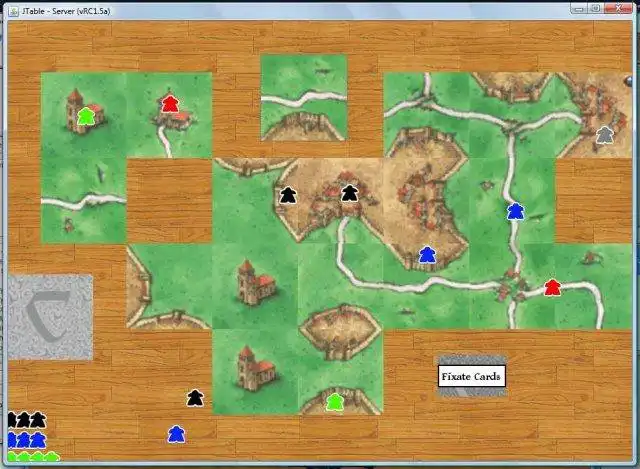Select the red meeple on the right-hand road
Screen dimensions: 640x469
[552, 287]
